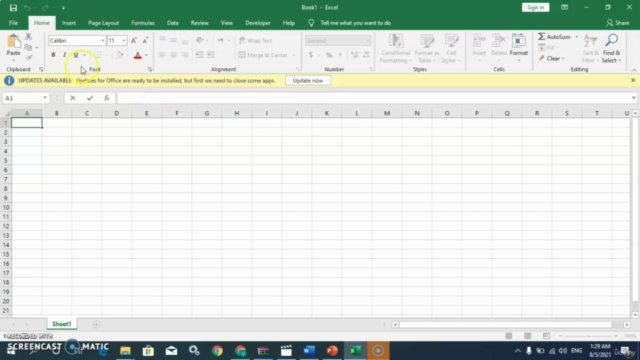Switch to the Page Layout tab
The width and height of the screenshot is (640, 360).
pyautogui.click(x=103, y=23)
